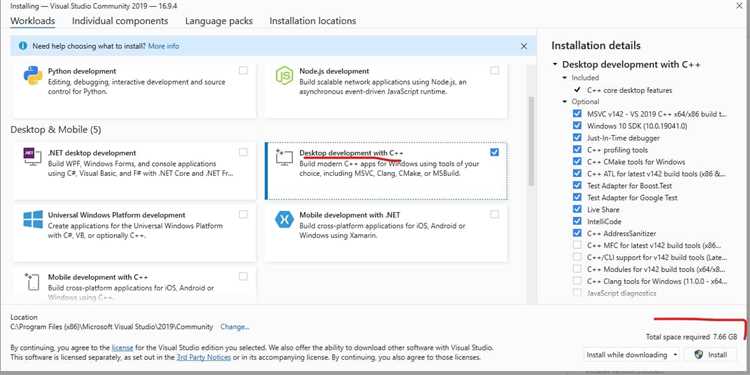This screenshot has height=375, width=750.
Task: Enable the Python development workload checkbox
Action: tap(243, 71)
